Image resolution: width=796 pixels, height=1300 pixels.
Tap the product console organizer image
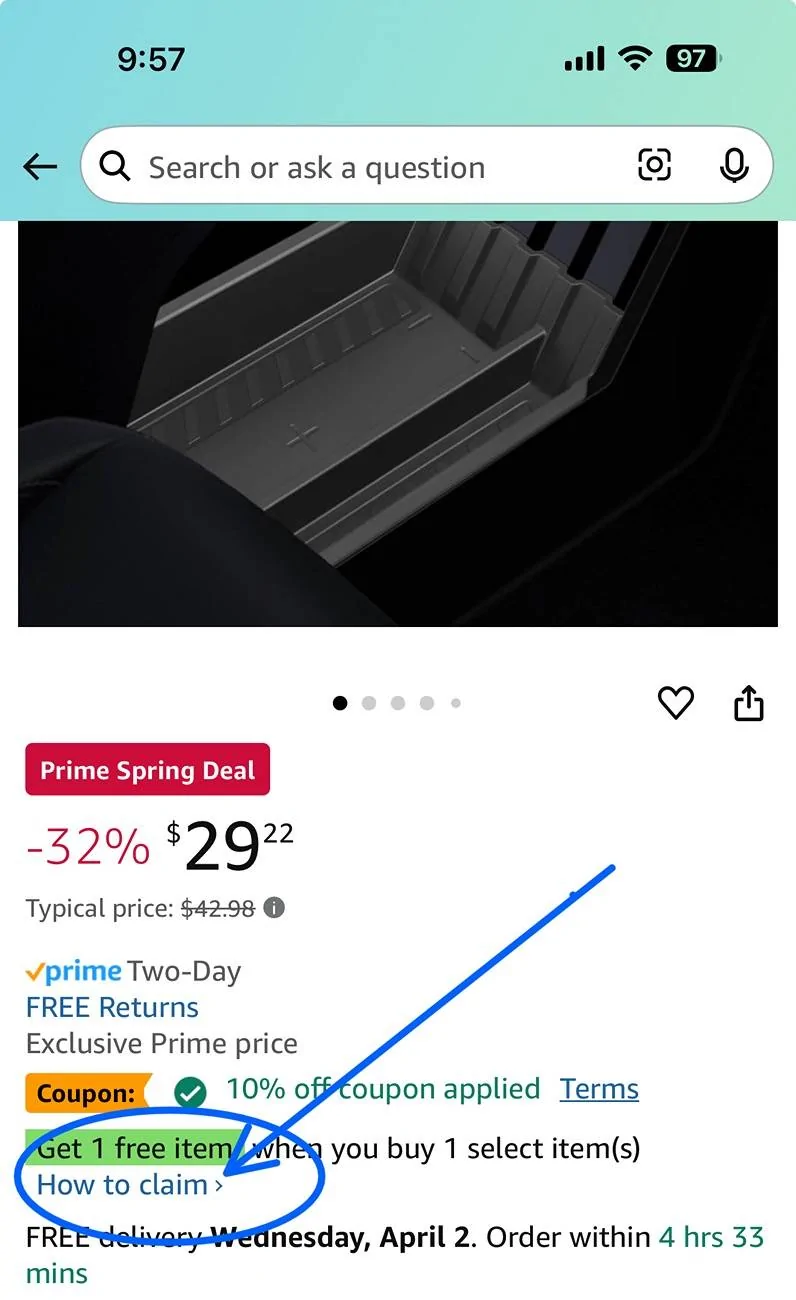point(398,424)
